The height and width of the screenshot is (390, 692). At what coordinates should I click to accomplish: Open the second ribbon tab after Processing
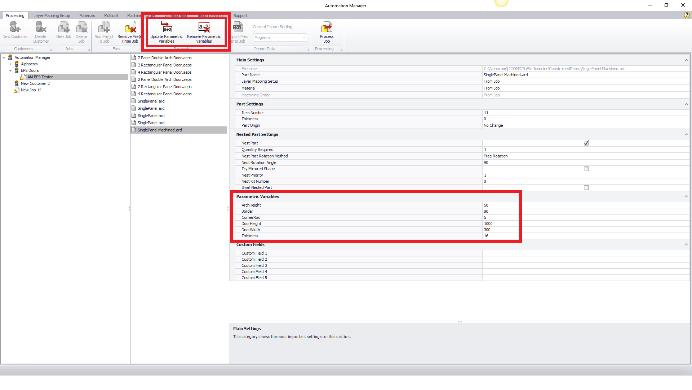click(52, 15)
